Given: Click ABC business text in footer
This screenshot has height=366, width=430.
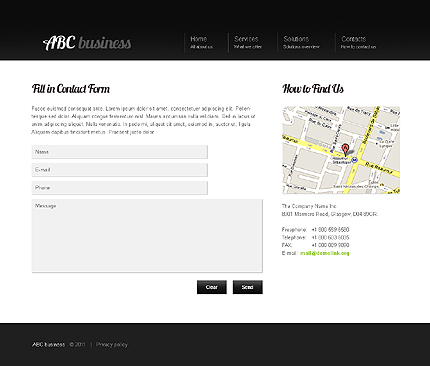Looking at the screenshot, I should click(x=49, y=344).
